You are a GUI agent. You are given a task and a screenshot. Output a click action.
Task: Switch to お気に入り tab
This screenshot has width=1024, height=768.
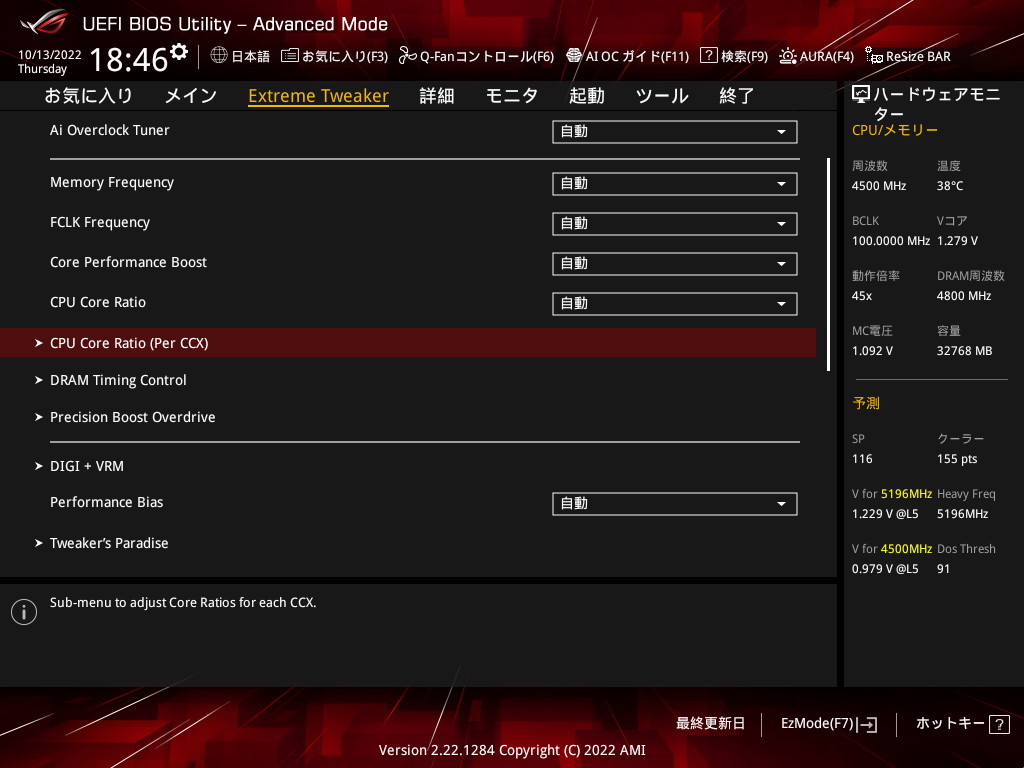89,96
